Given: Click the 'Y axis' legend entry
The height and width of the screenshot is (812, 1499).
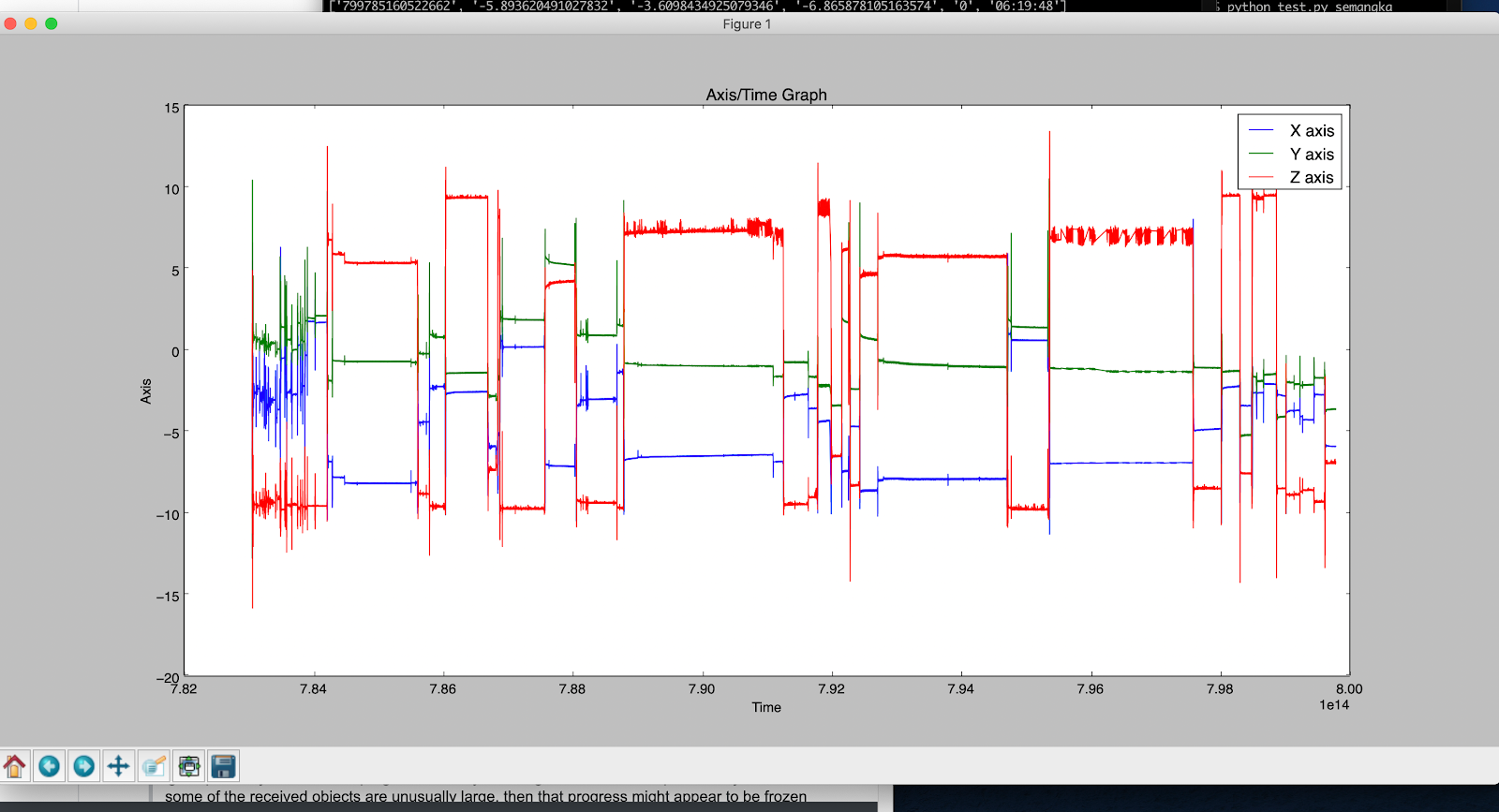Looking at the screenshot, I should (x=1312, y=155).
